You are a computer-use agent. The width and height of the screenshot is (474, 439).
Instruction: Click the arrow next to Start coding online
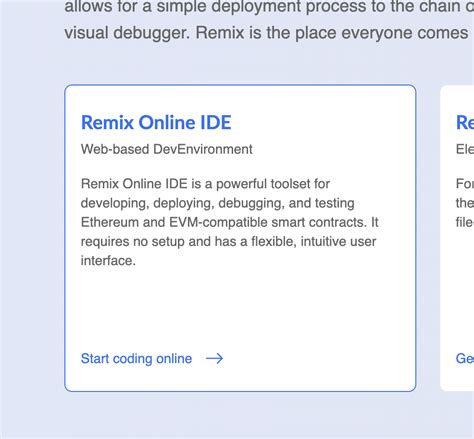pos(215,359)
